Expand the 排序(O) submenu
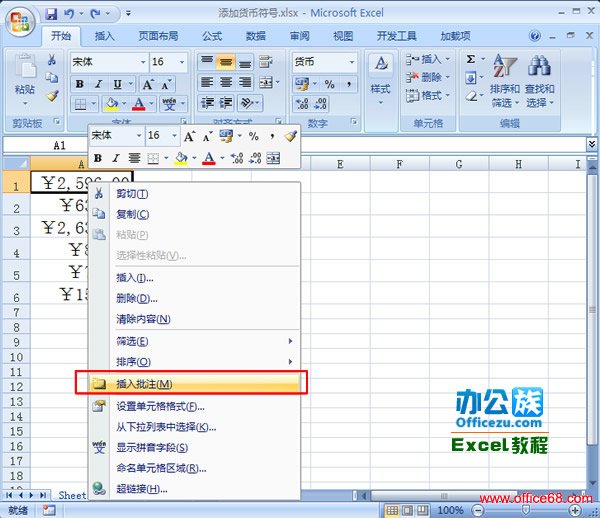Image resolution: width=600 pixels, height=518 pixels. coord(195,362)
